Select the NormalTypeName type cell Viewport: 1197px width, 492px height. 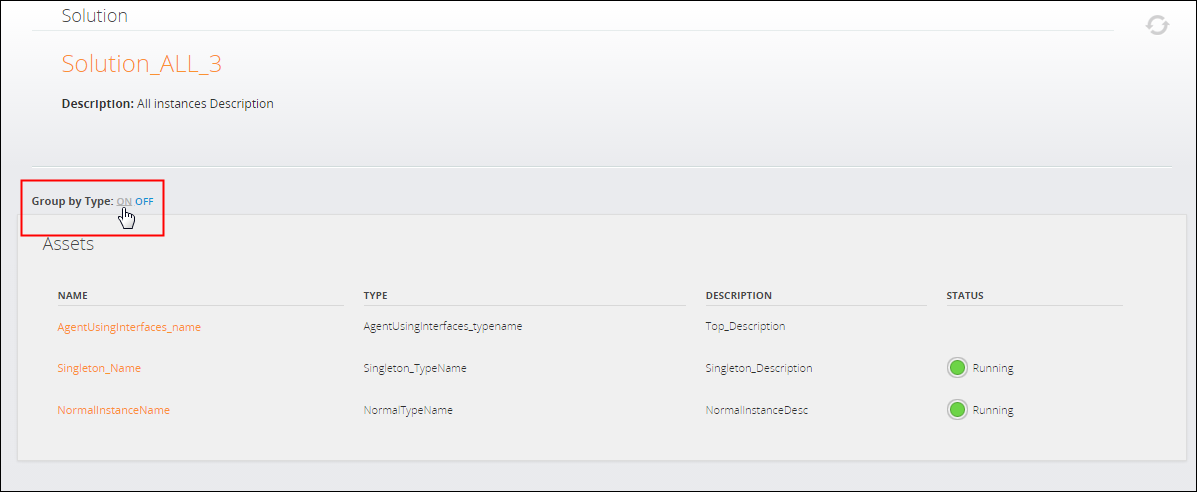coord(408,410)
